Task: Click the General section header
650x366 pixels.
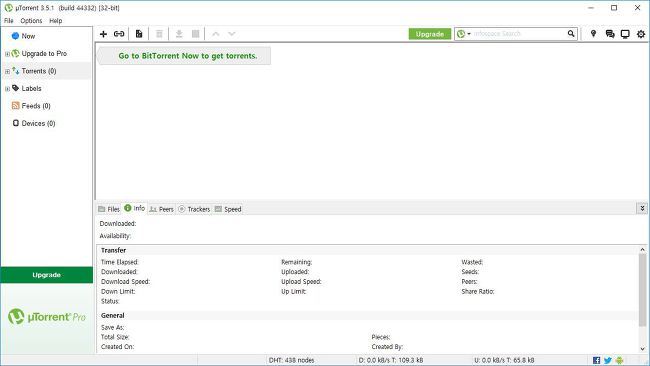Action: click(x=113, y=315)
